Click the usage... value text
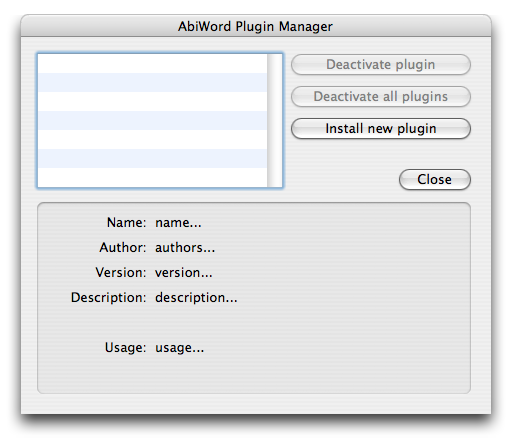This screenshot has width=514, height=442. [179, 348]
